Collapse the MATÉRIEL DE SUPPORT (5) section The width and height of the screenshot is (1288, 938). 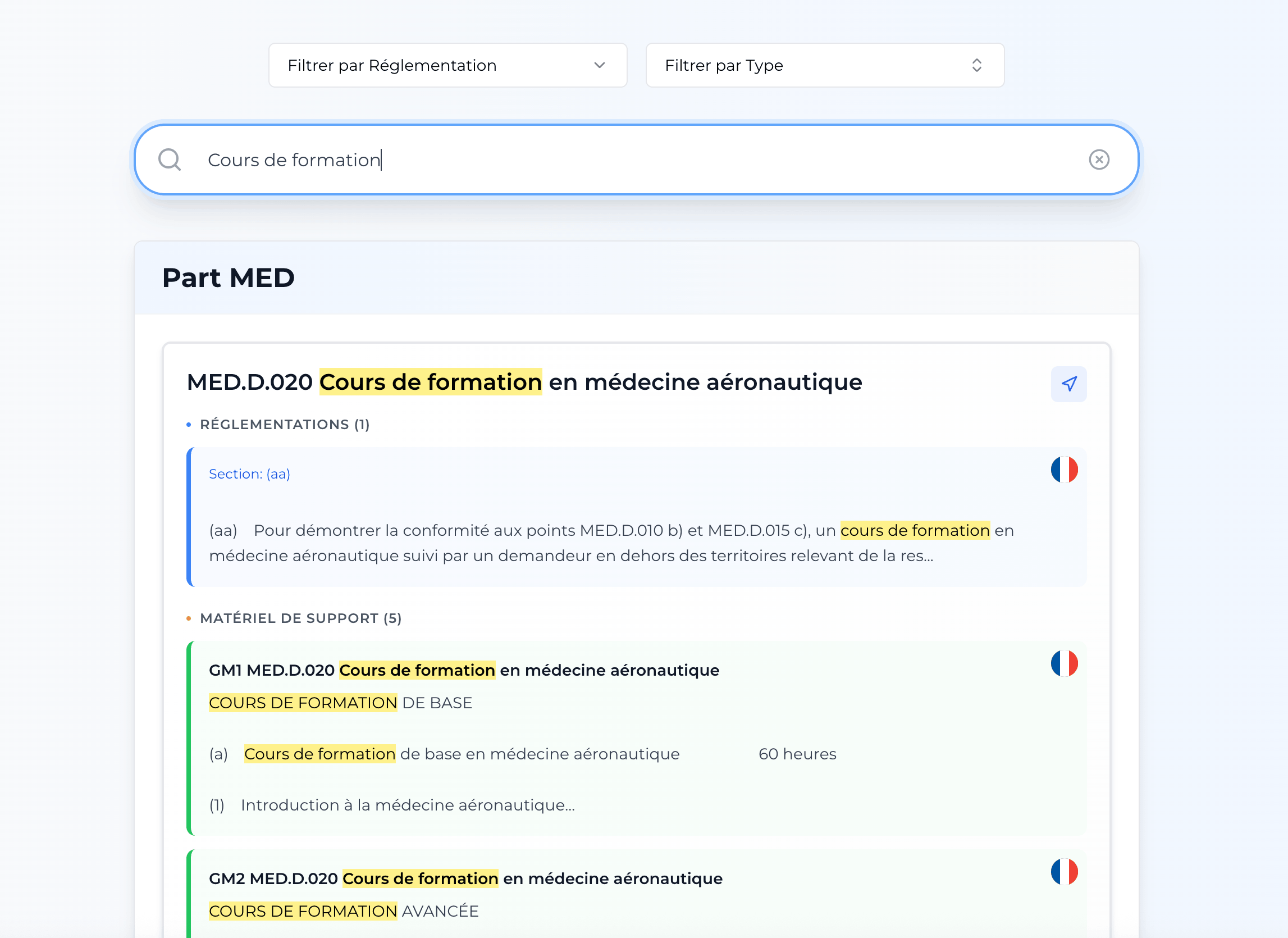[x=300, y=618]
